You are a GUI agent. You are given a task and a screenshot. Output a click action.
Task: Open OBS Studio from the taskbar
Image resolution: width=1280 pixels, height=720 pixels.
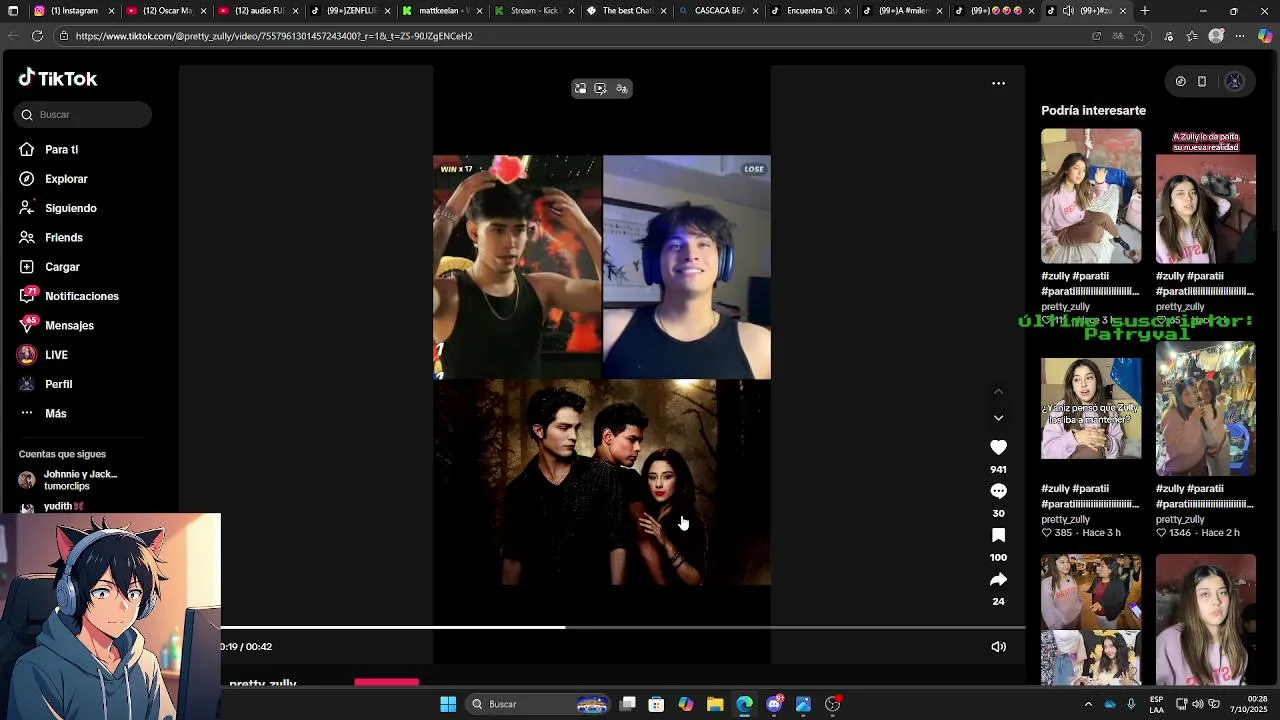tap(832, 704)
